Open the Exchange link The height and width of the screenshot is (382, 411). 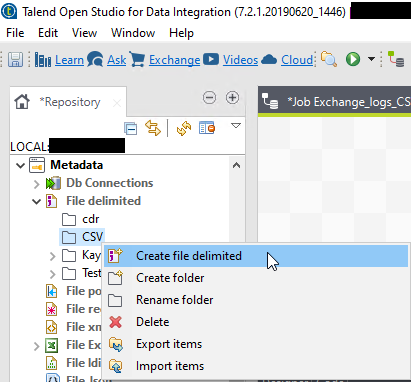(x=175, y=60)
